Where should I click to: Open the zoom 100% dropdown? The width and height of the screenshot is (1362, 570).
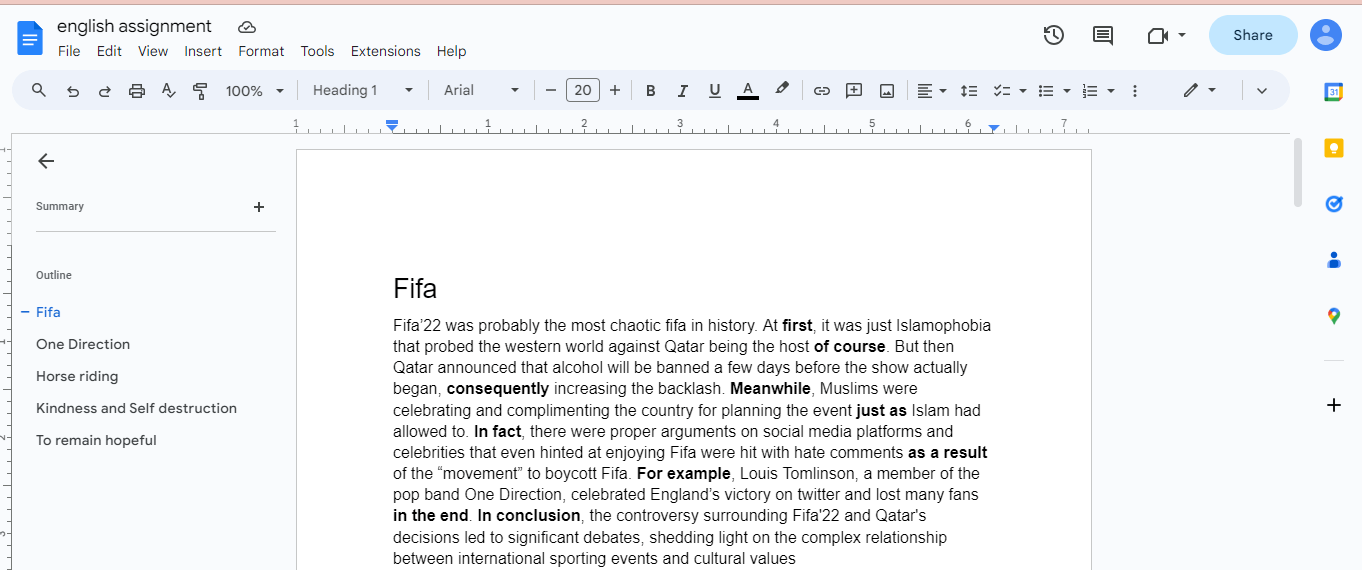255,91
